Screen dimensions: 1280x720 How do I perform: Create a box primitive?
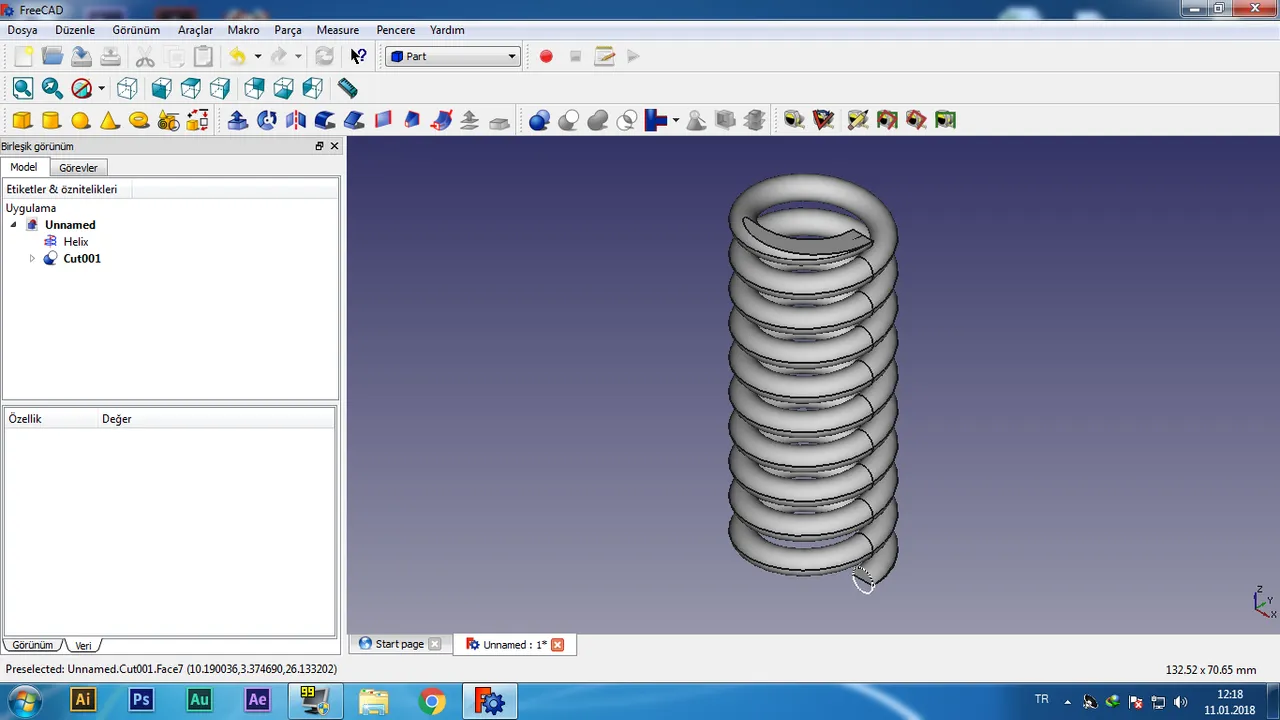click(22, 121)
